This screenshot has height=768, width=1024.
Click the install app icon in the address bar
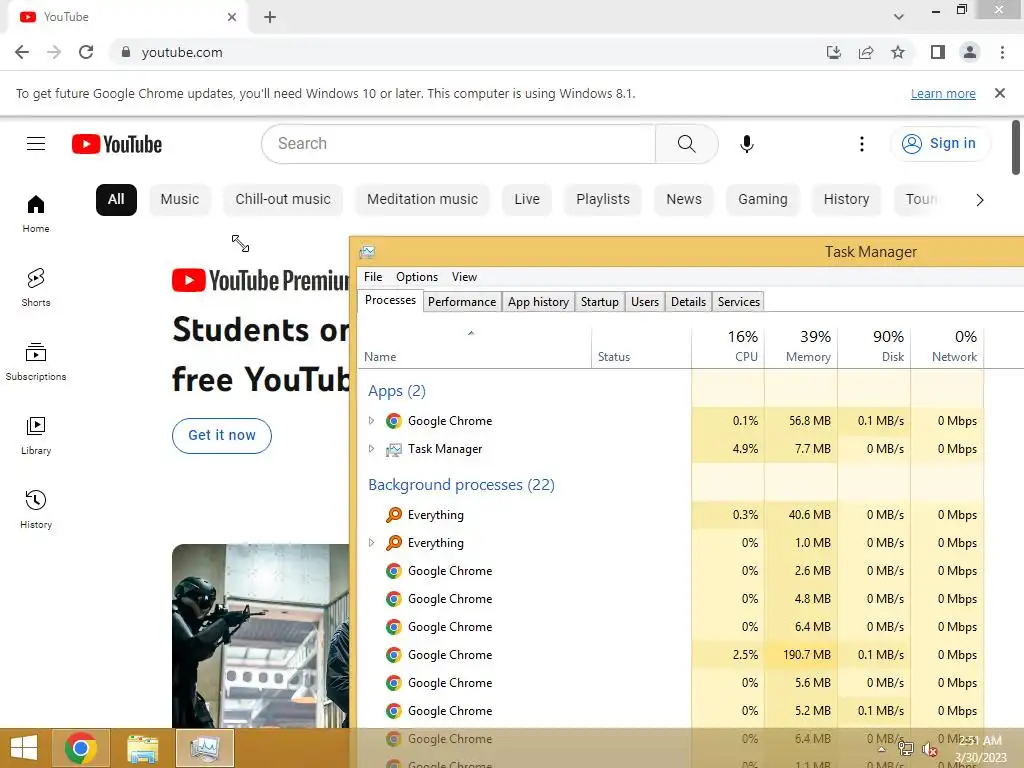coord(834,52)
